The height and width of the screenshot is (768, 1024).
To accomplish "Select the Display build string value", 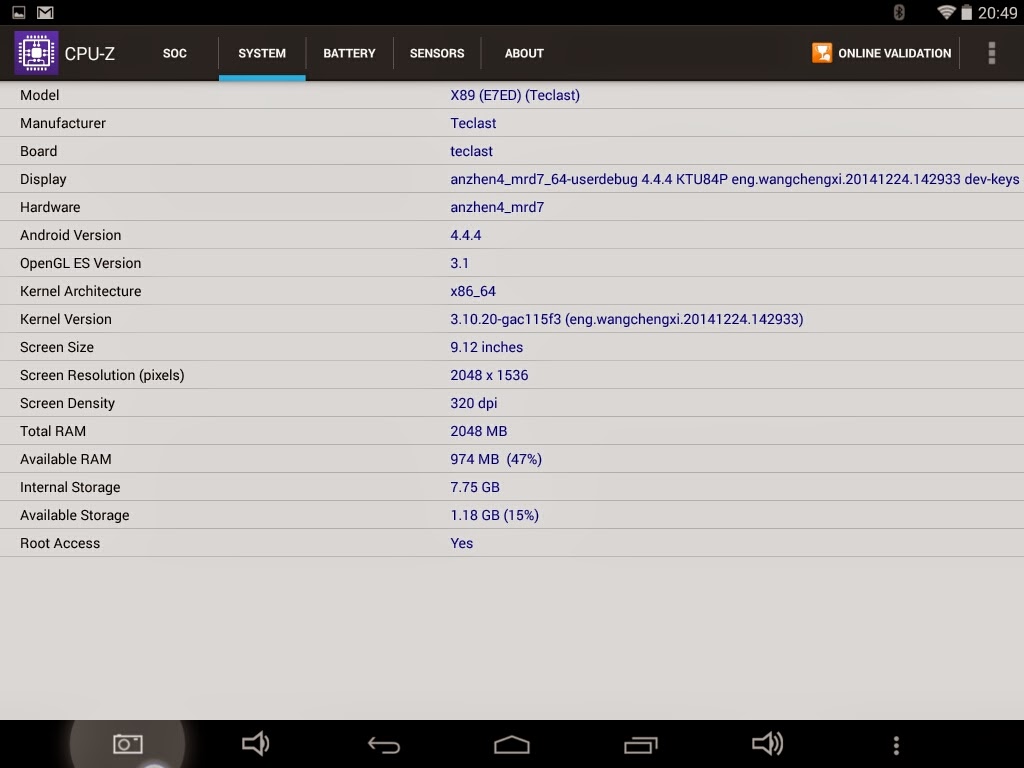I will pos(734,179).
